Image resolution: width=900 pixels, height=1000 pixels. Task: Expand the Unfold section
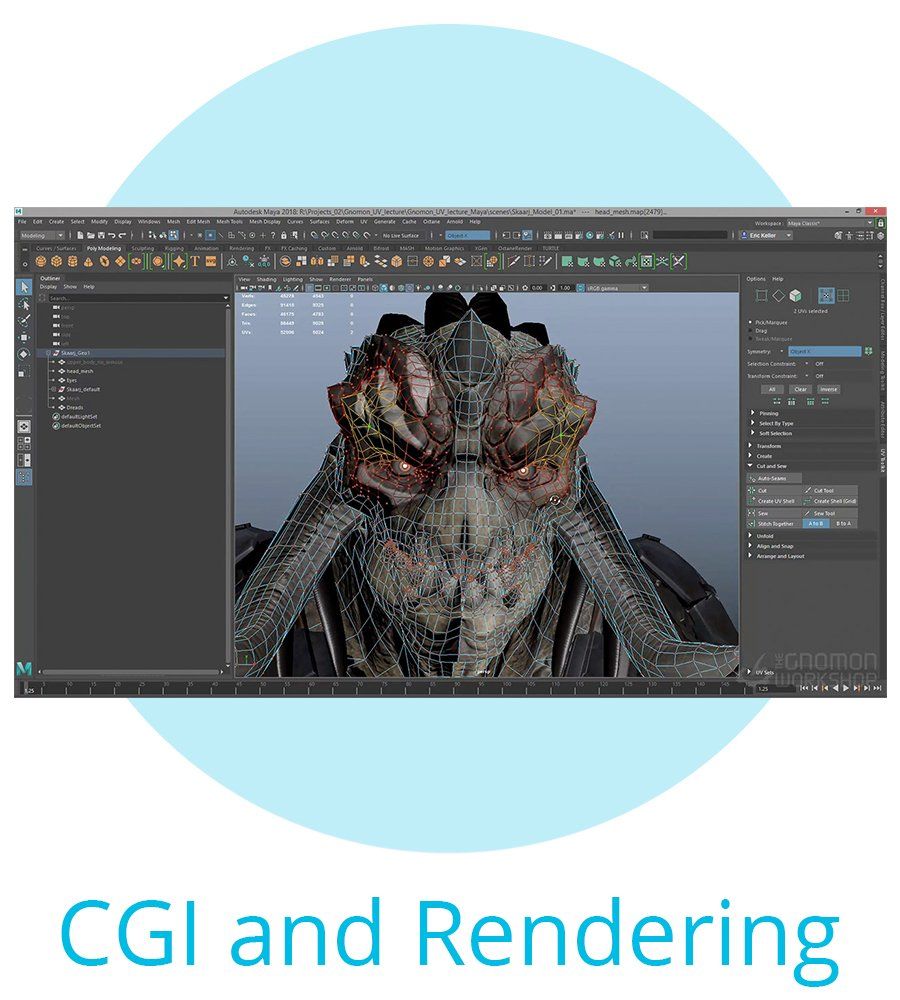(764, 536)
